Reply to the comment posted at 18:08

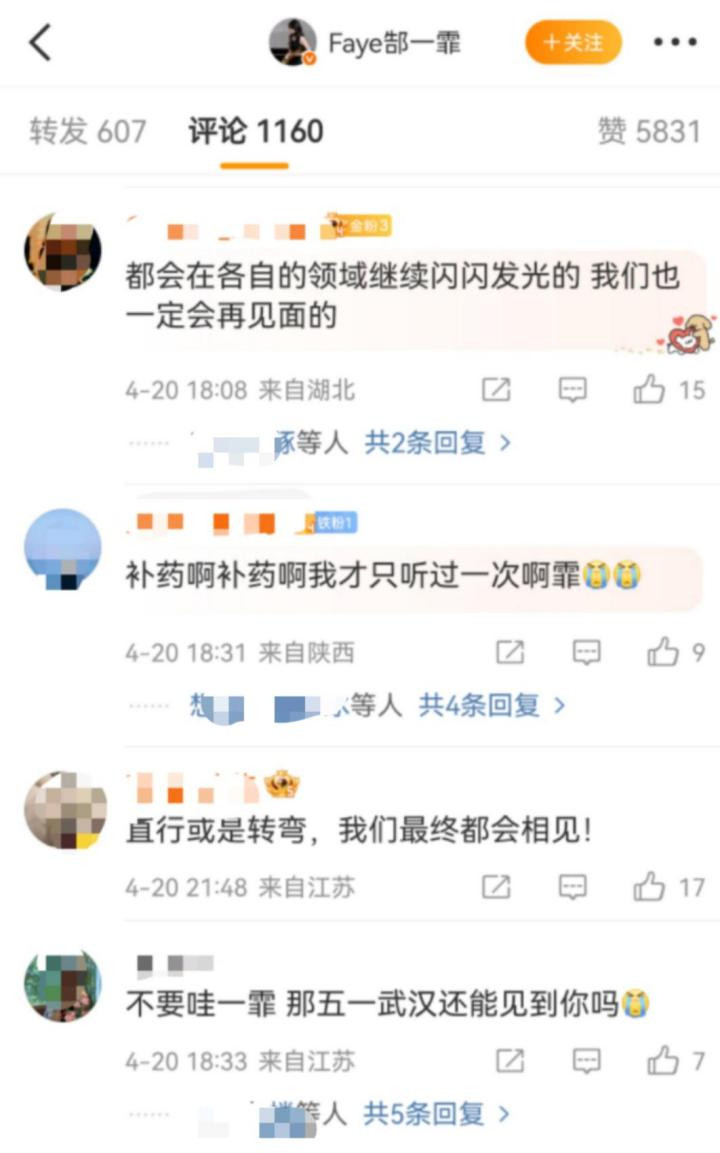coord(572,390)
